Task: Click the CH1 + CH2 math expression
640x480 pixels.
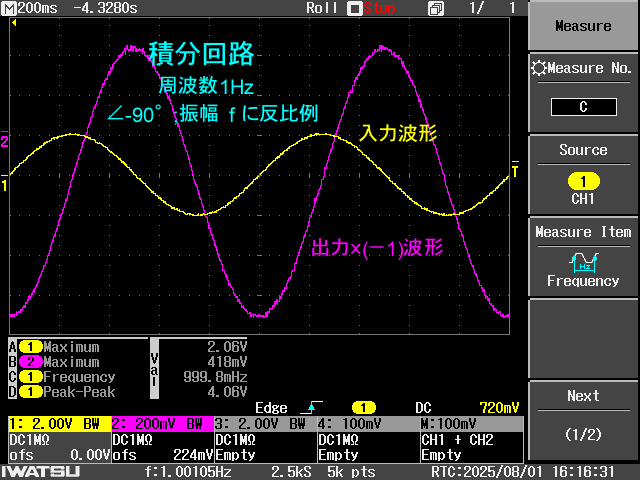Action: [457, 440]
